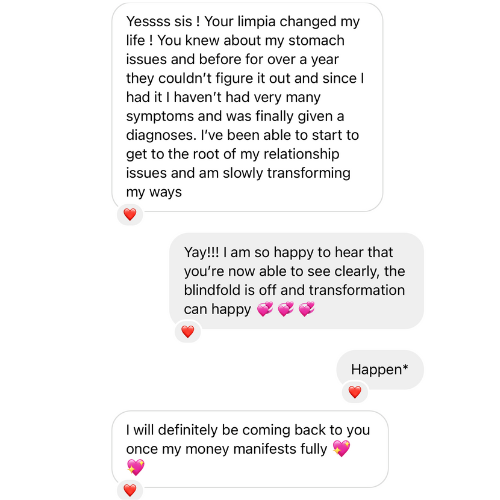Select the 'I will definitely be coming back' bubble
The width and height of the screenshot is (500, 500).
(x=250, y=449)
